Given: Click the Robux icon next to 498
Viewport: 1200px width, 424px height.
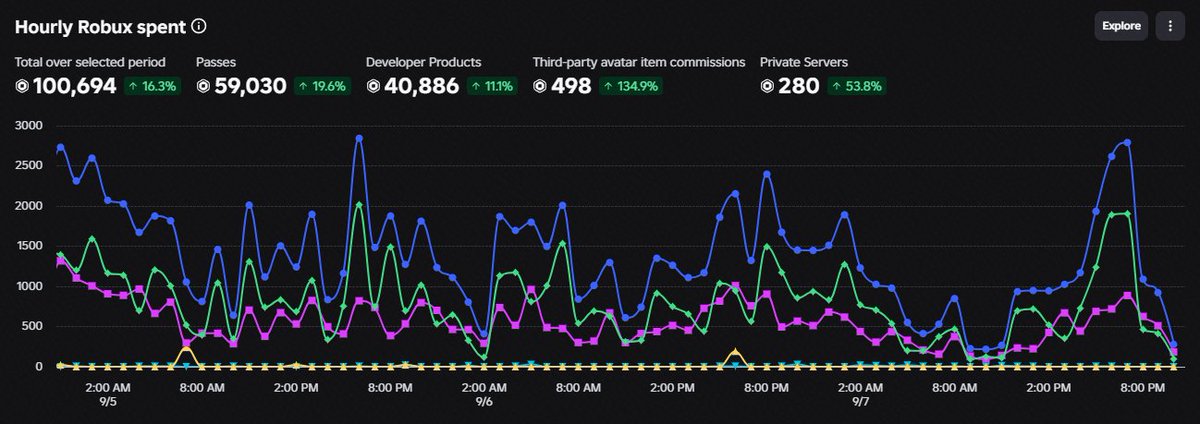Looking at the screenshot, I should tap(540, 87).
